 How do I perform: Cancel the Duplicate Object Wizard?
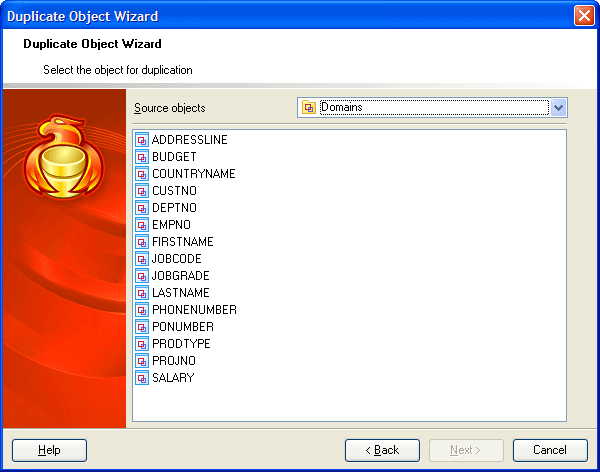pos(550,450)
